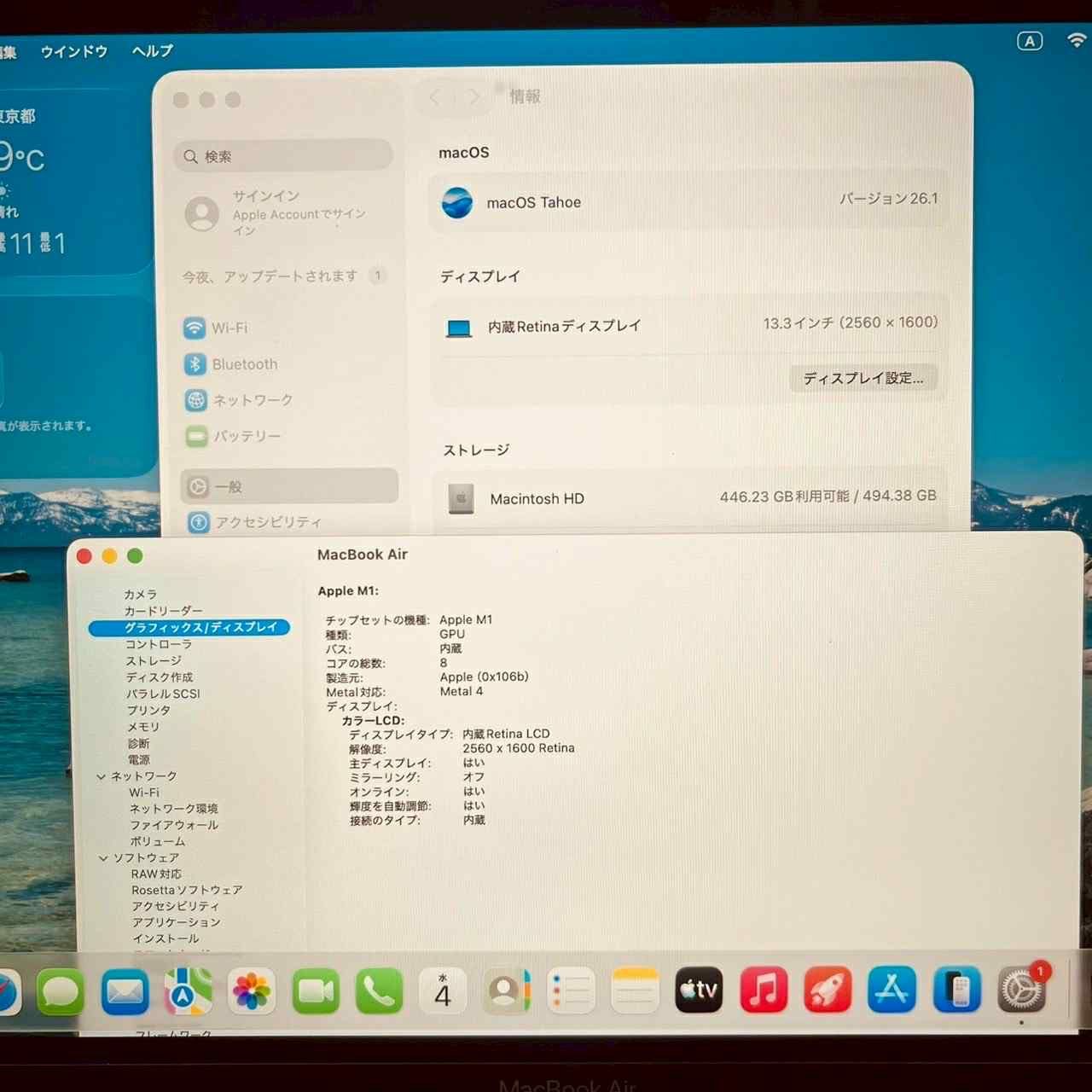Click the input source A indicator
The height and width of the screenshot is (1092, 1092).
(x=1030, y=41)
